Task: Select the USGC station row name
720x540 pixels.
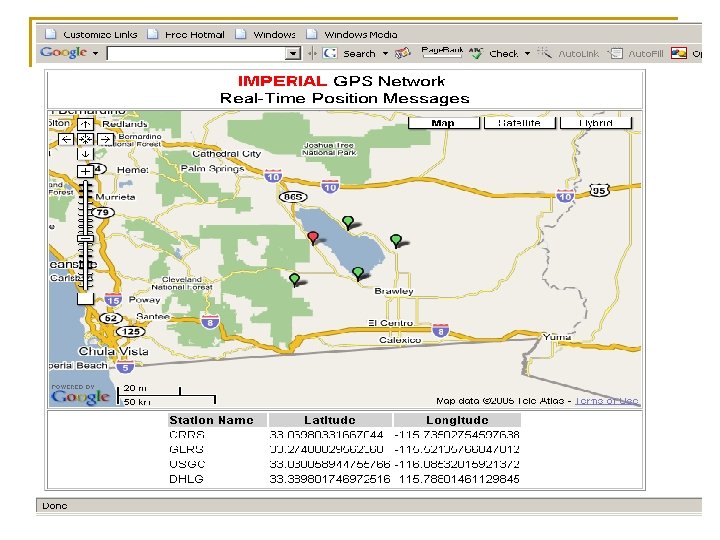Action: (x=187, y=464)
